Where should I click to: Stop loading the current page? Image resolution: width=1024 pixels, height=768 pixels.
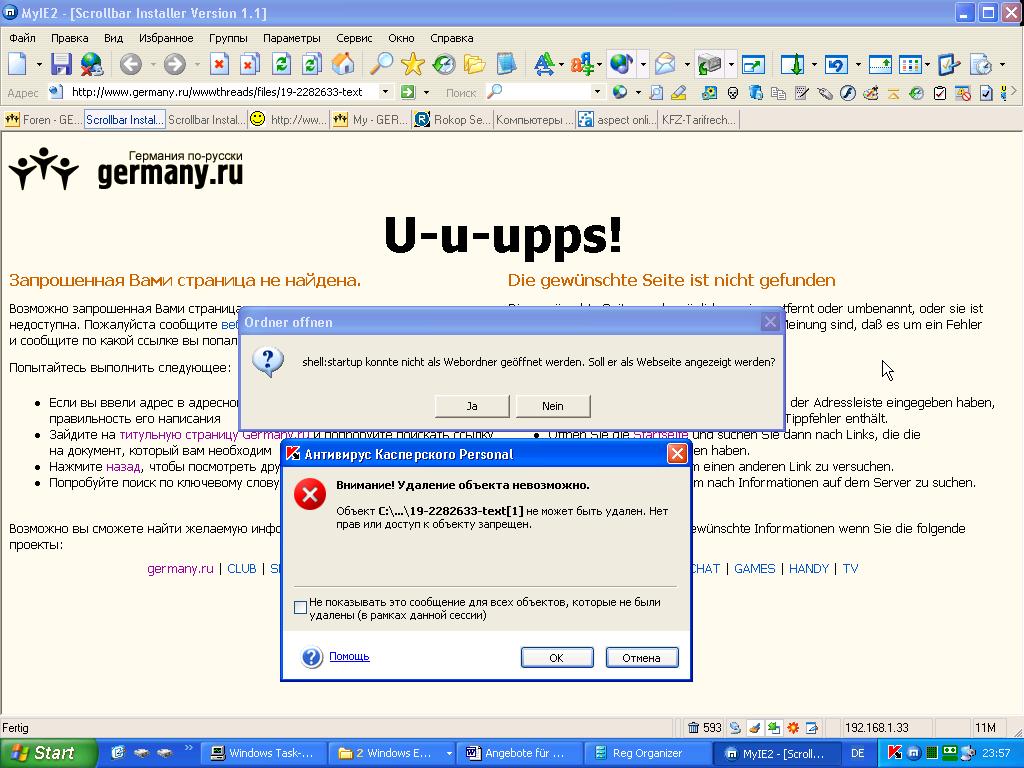click(x=219, y=64)
